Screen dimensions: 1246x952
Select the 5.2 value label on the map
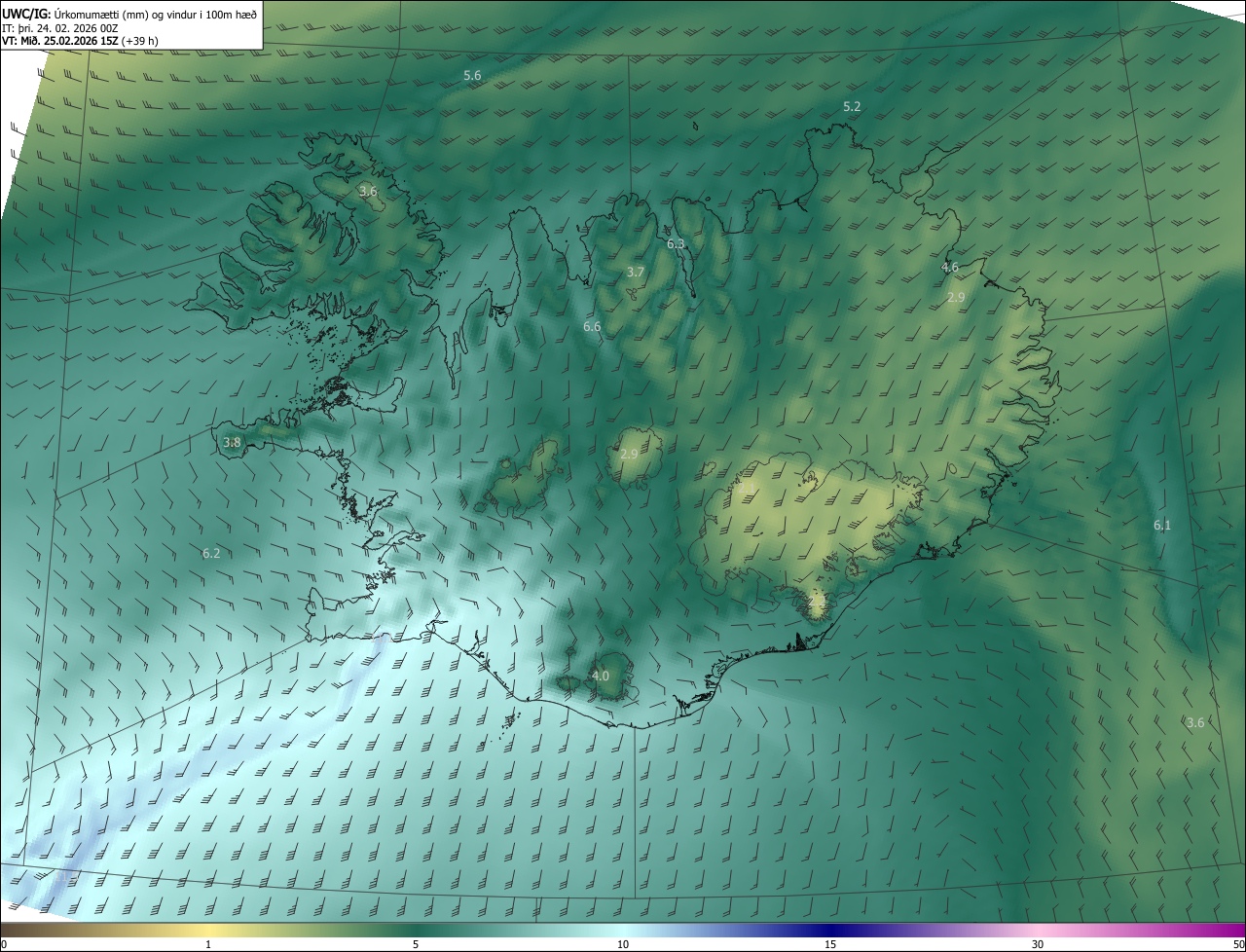[x=852, y=106]
